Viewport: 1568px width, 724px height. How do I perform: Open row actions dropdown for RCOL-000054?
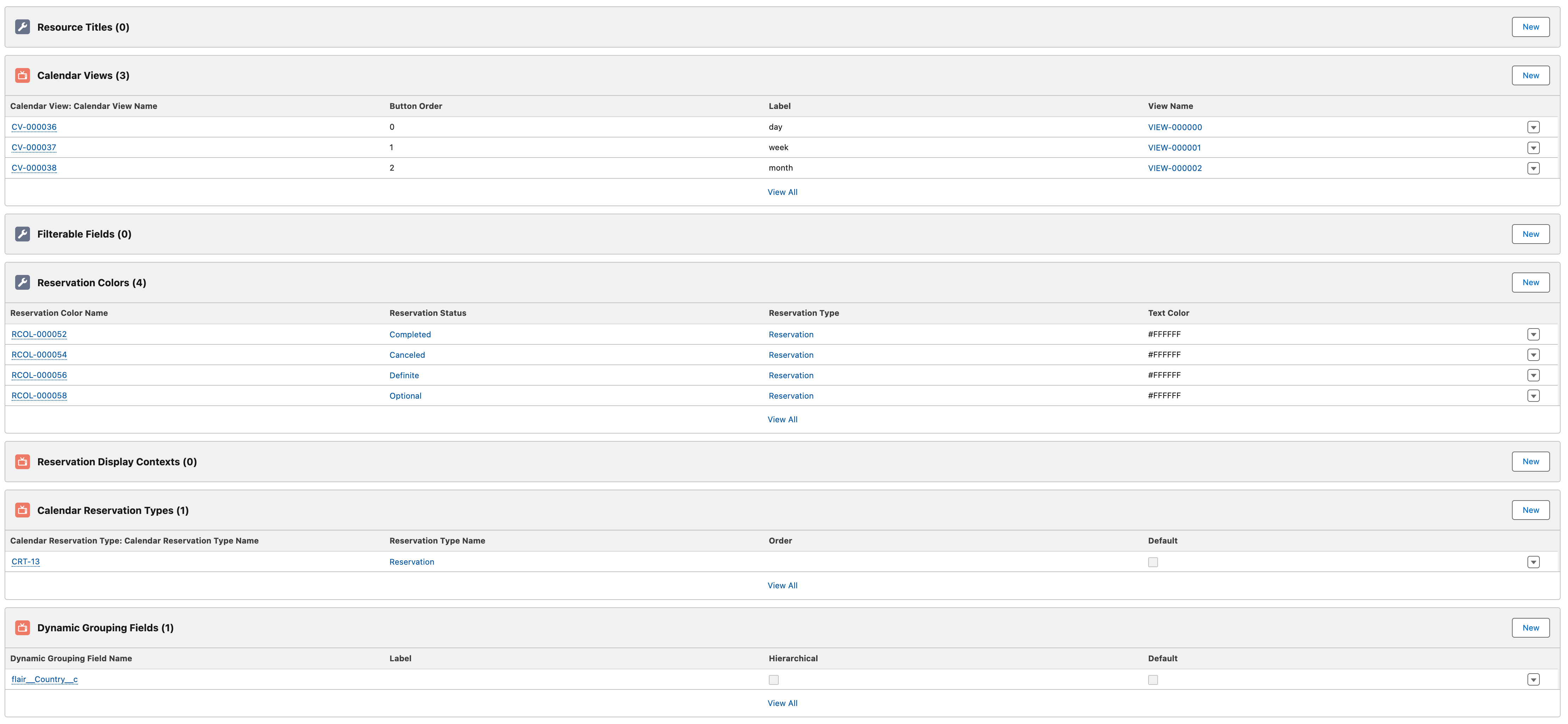tap(1533, 355)
